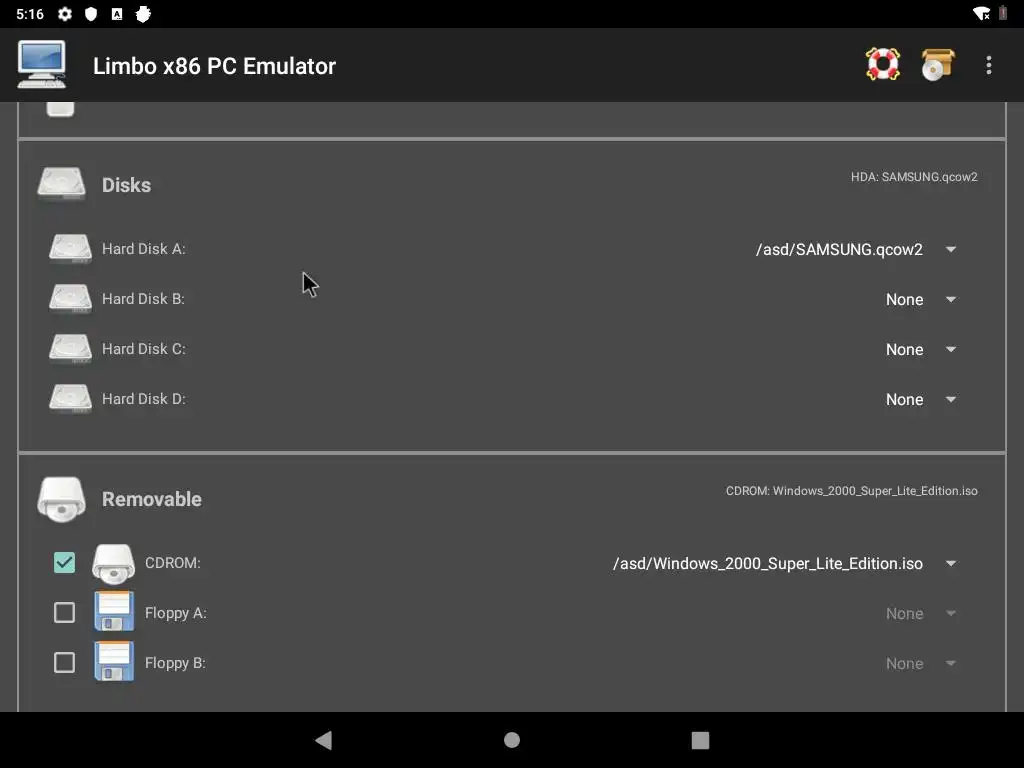This screenshot has height=768, width=1024.
Task: Click the install box with disc icon
Action: point(938,65)
